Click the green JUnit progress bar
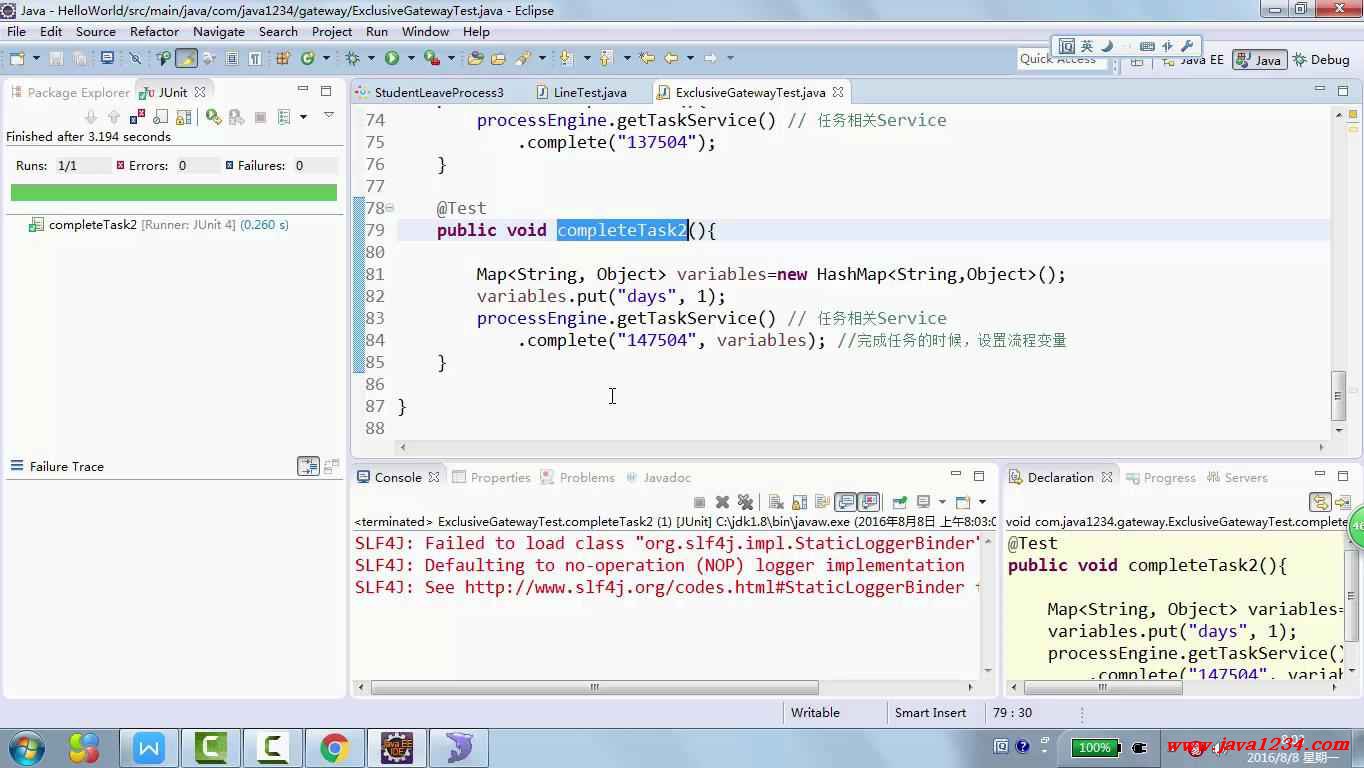Image resolution: width=1364 pixels, height=768 pixels. (x=174, y=192)
